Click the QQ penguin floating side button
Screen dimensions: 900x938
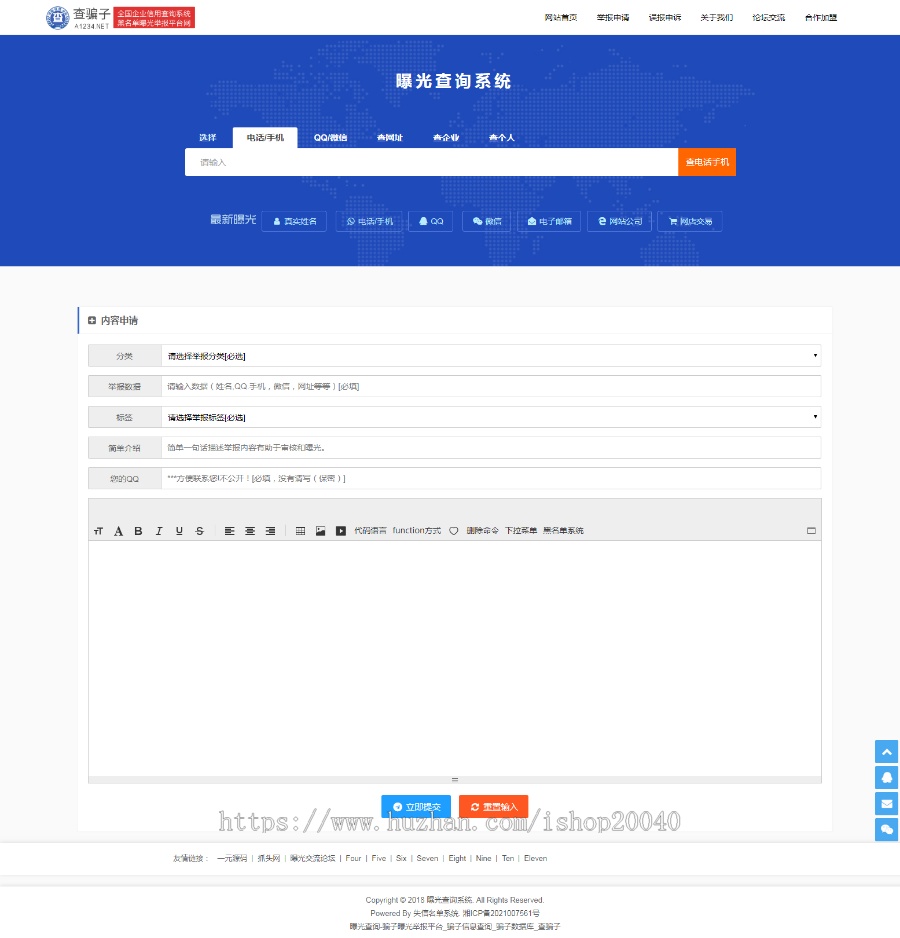coord(887,778)
